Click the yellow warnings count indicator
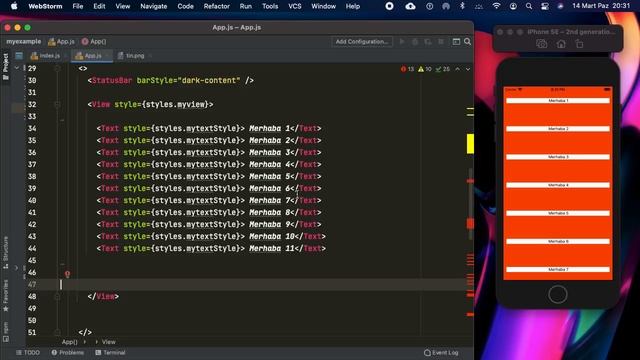 point(424,69)
